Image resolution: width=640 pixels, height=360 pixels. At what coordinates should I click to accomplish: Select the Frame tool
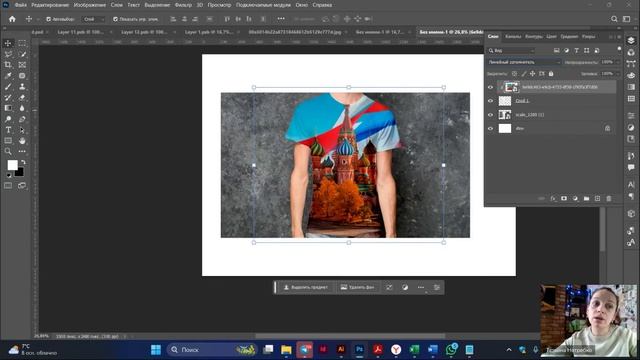click(22, 65)
